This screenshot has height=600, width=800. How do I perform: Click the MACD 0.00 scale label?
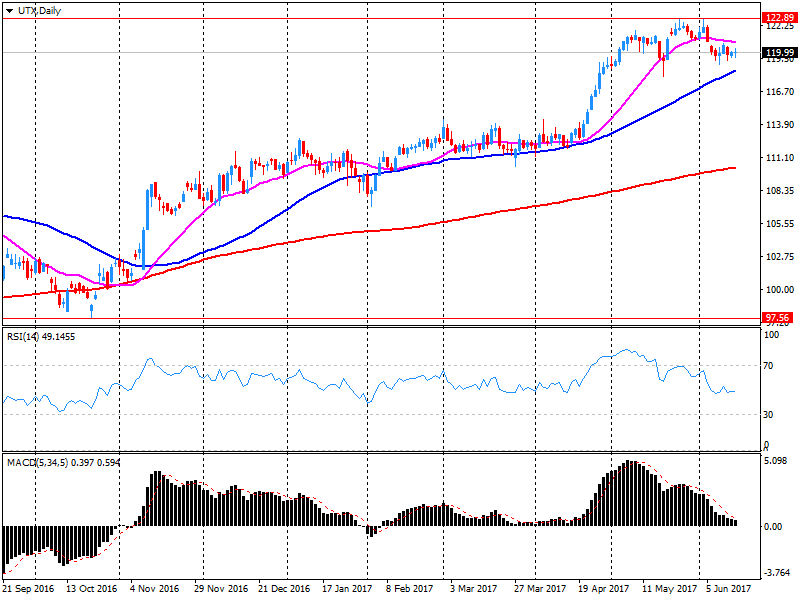(773, 527)
